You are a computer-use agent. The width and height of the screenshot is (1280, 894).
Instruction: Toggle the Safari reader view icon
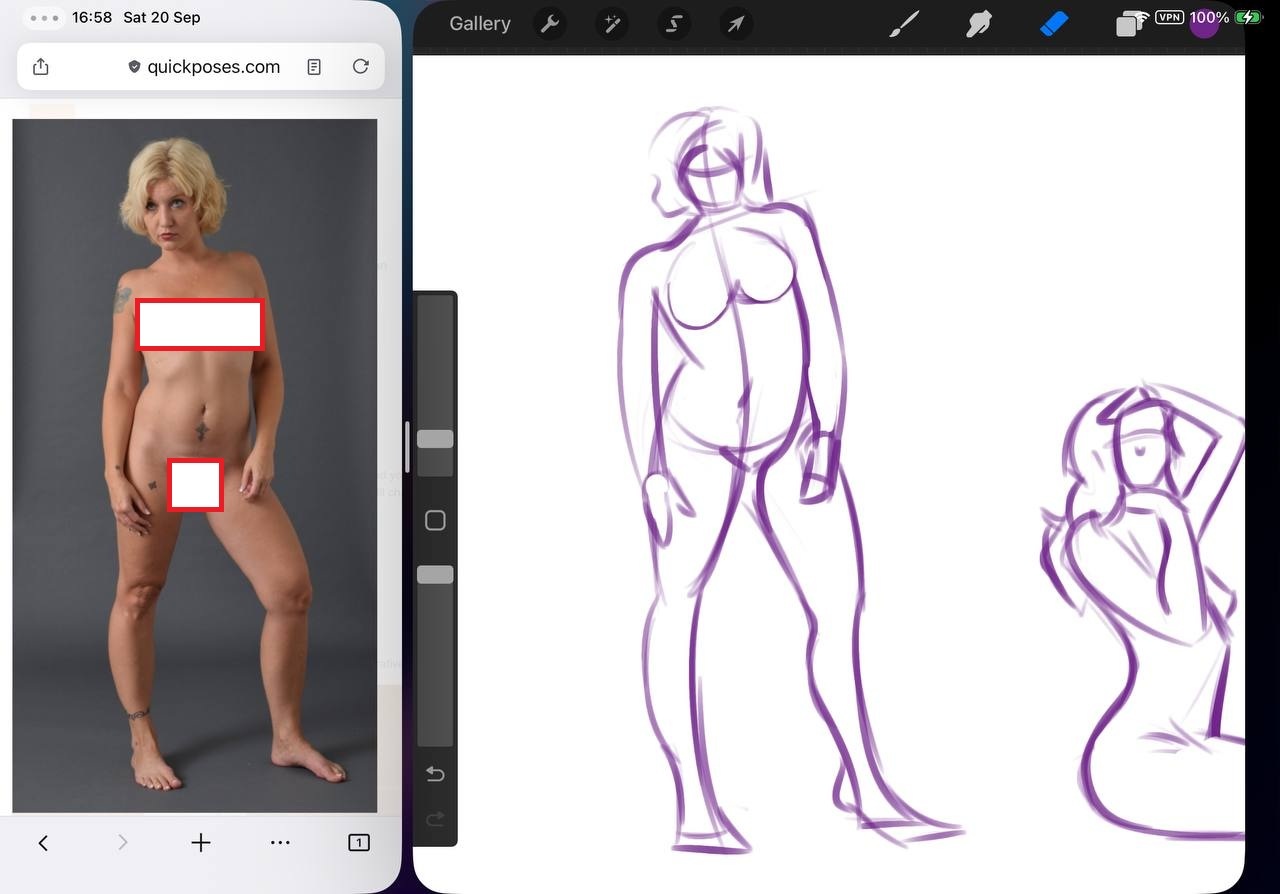point(314,67)
